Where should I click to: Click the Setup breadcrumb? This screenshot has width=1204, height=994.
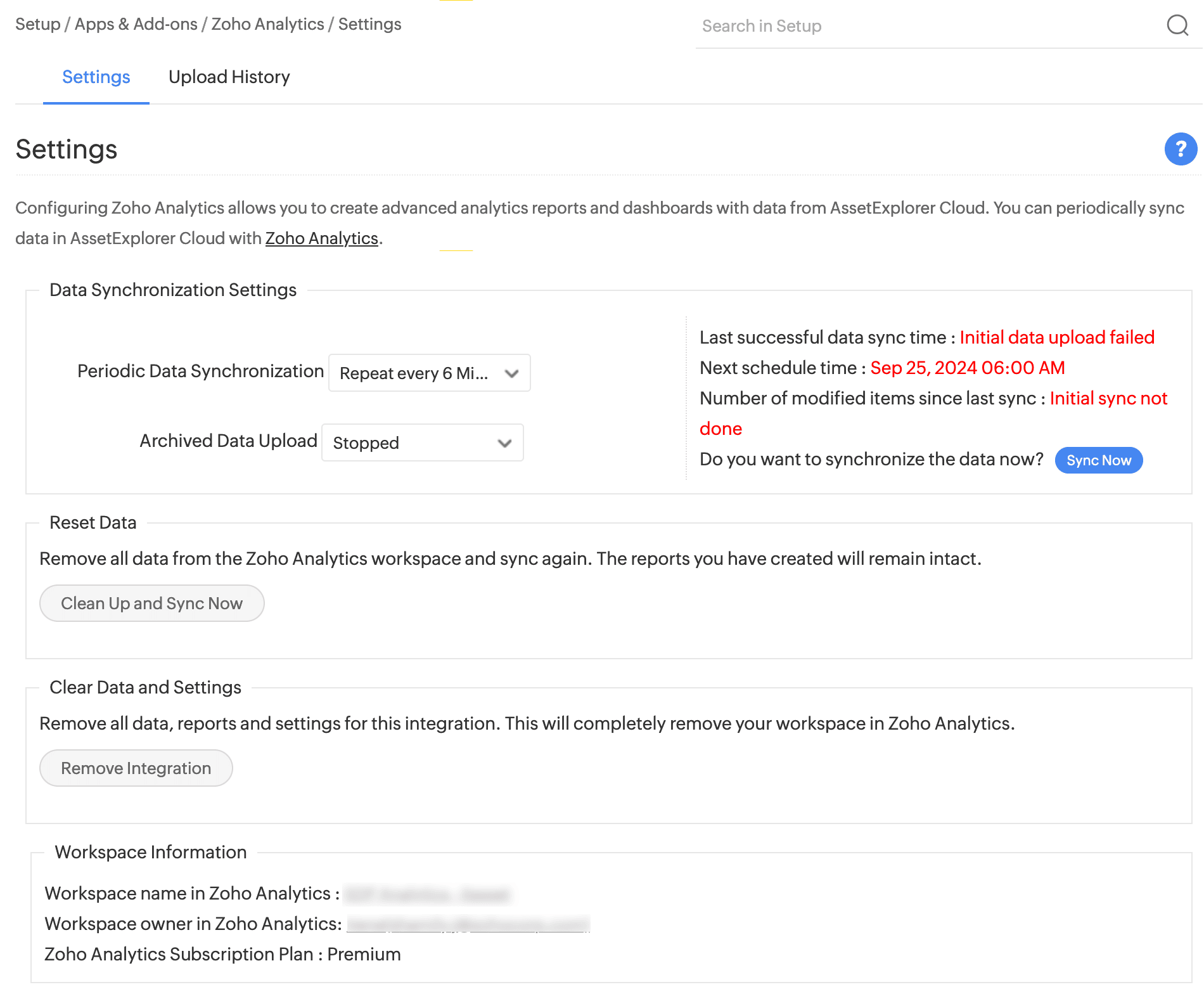point(37,24)
